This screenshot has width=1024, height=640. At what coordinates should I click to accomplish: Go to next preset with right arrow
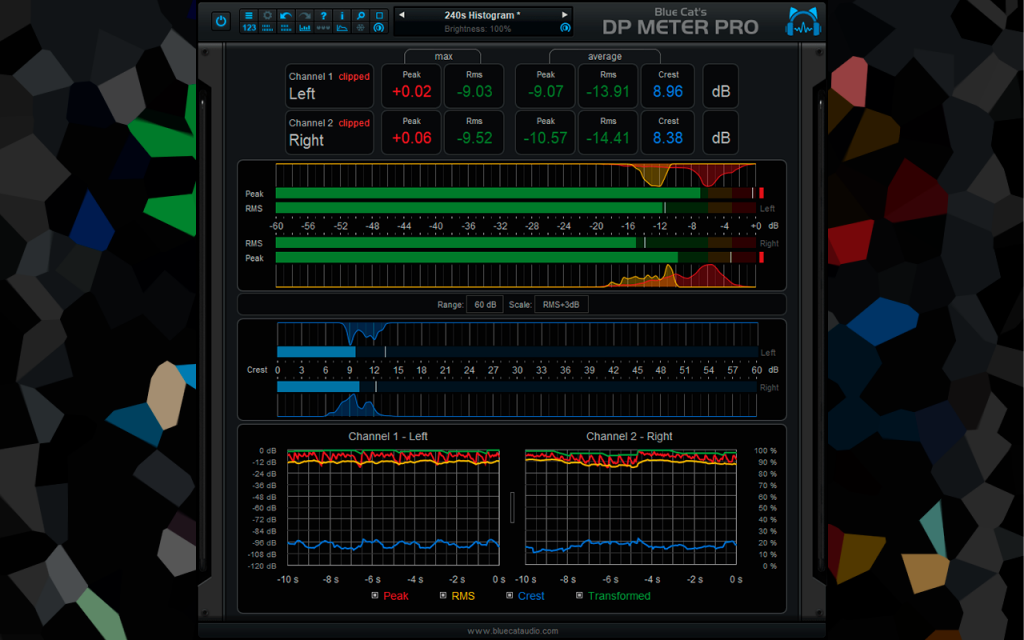click(x=564, y=14)
